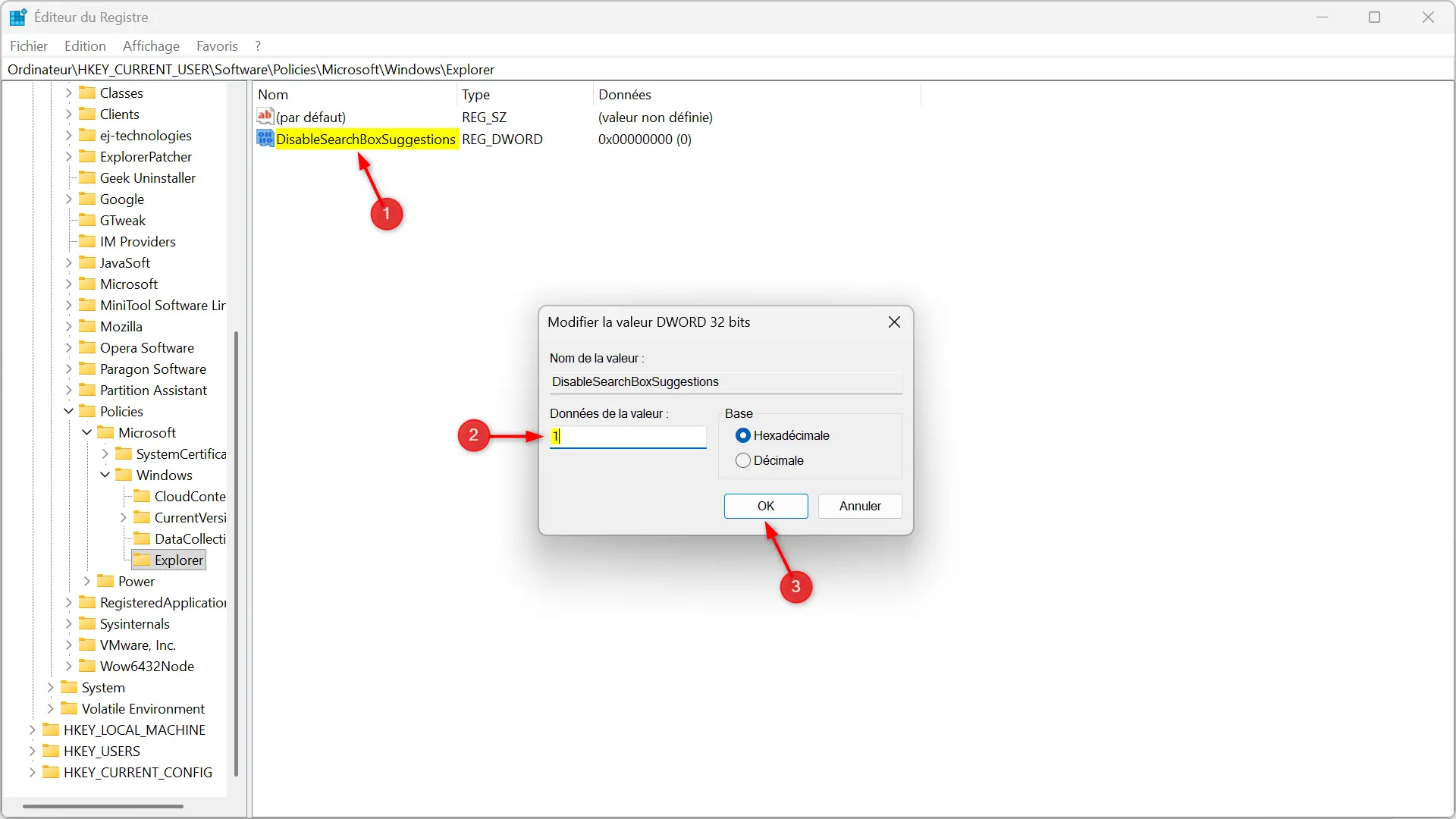The width and height of the screenshot is (1456, 819).
Task: Select the ExplorerPatcher folder icon
Action: [x=87, y=156]
